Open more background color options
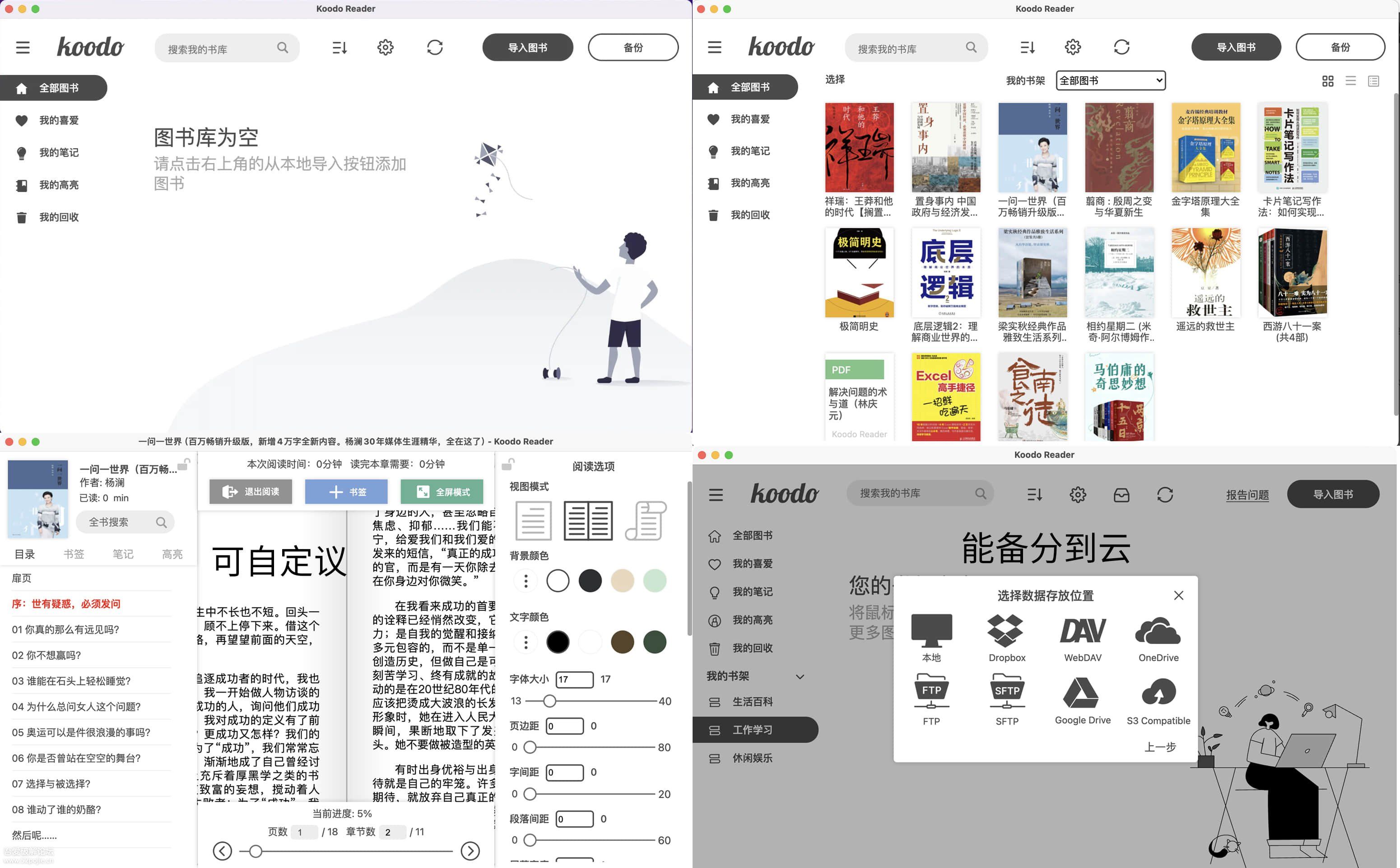 point(526,581)
